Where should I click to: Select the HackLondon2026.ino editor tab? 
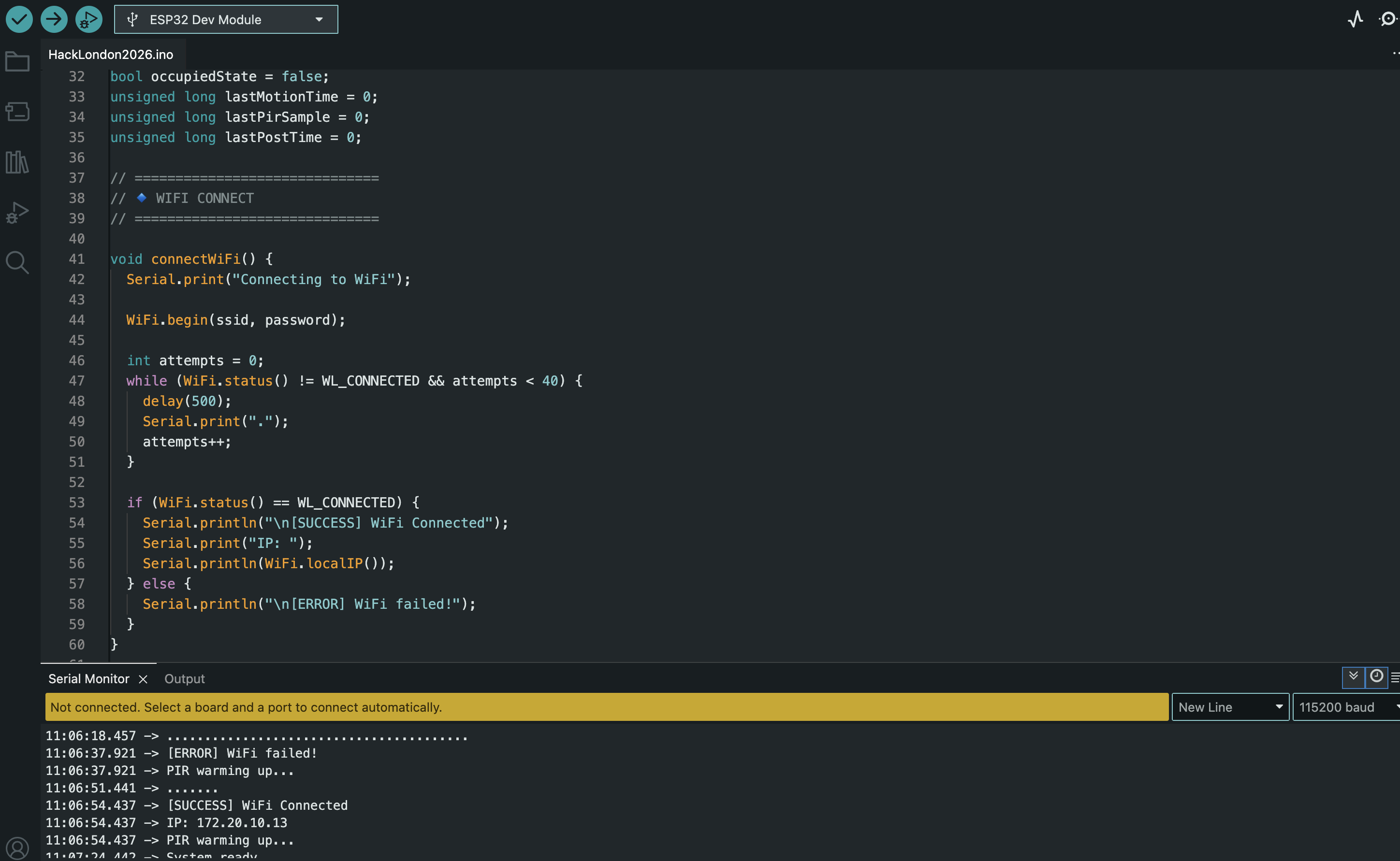pos(111,55)
